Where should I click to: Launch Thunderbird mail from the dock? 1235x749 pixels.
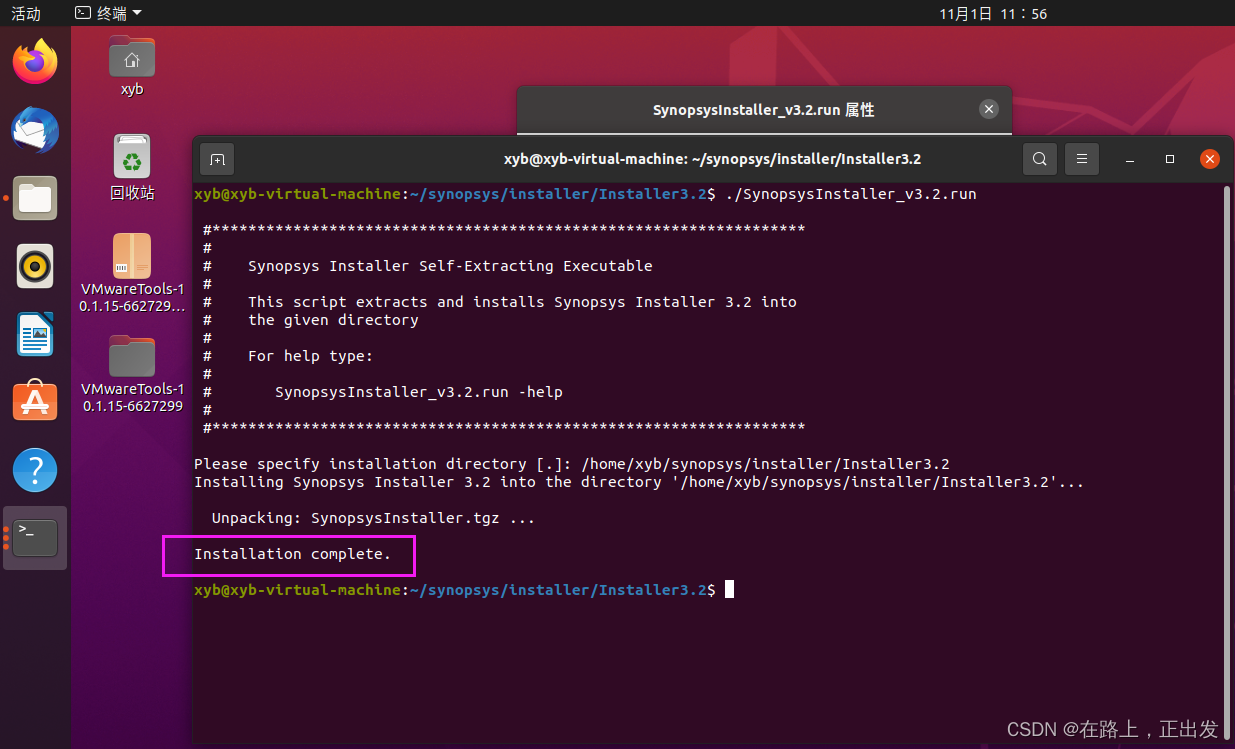35,130
